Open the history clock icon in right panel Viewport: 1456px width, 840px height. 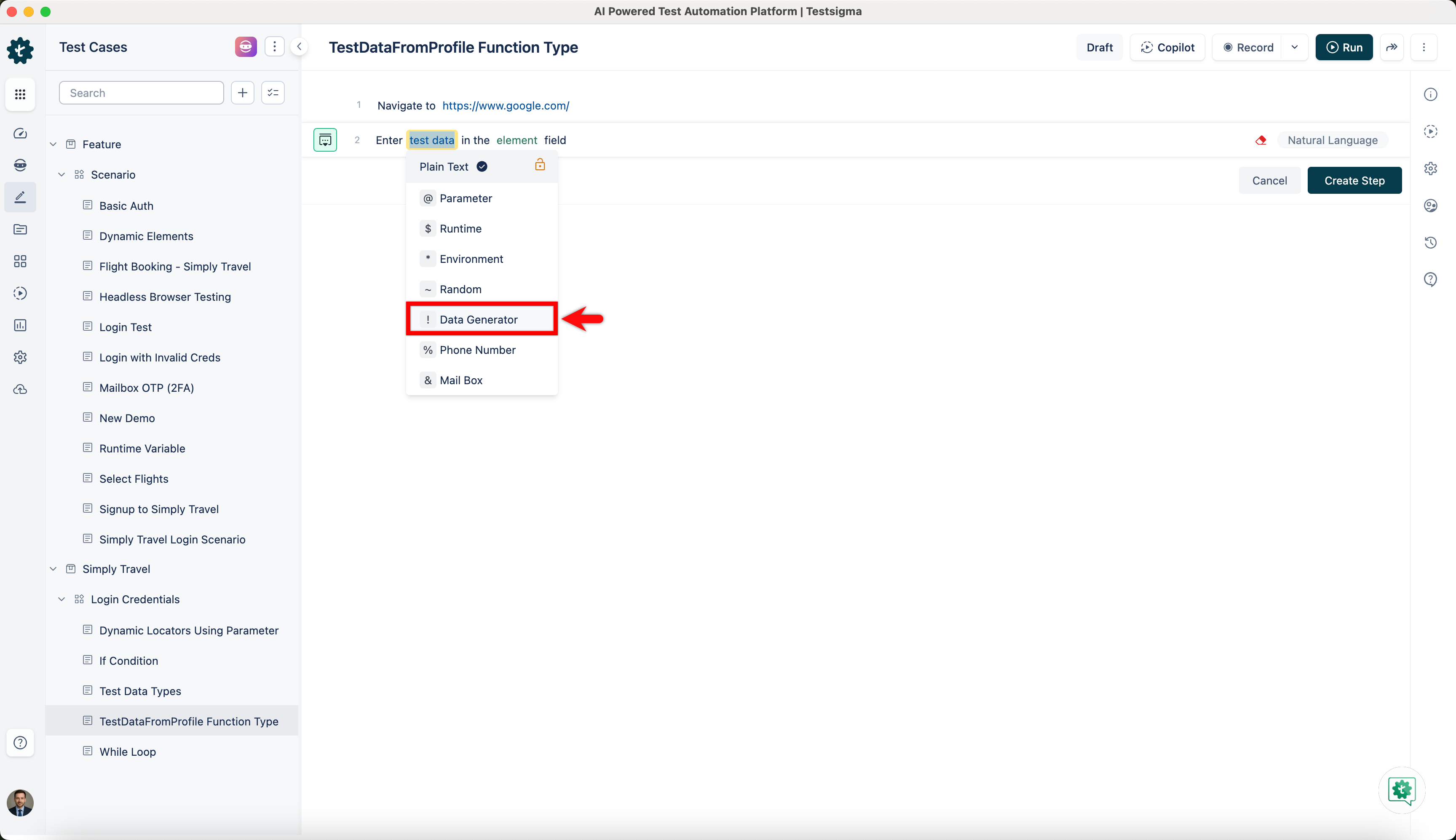(x=1431, y=242)
